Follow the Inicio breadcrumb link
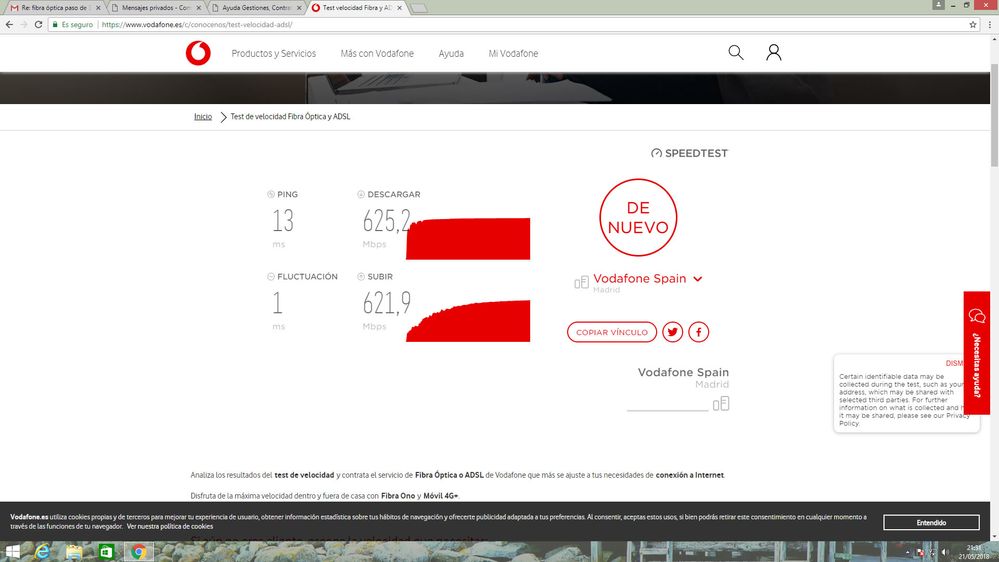This screenshot has height=562, width=999. pos(203,117)
